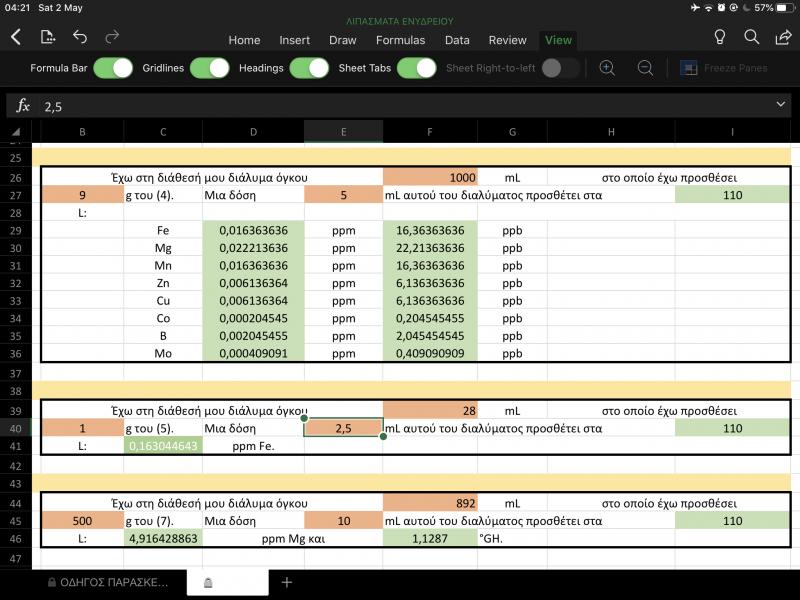
Task: Tap the back arrow icon
Action: [x=16, y=38]
